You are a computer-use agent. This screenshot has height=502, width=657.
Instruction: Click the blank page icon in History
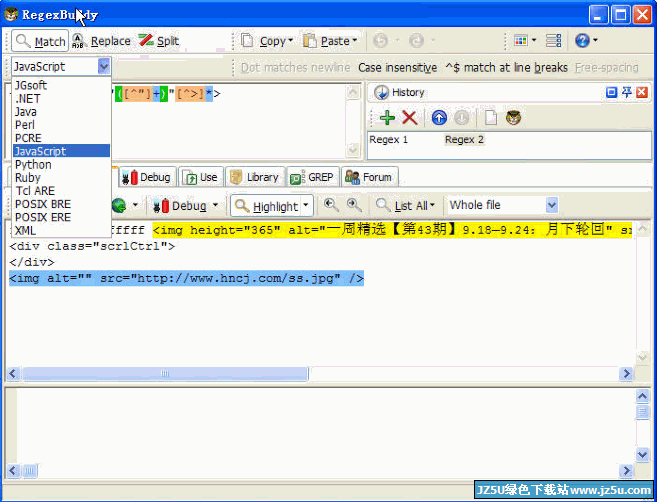pyautogui.click(x=491, y=118)
